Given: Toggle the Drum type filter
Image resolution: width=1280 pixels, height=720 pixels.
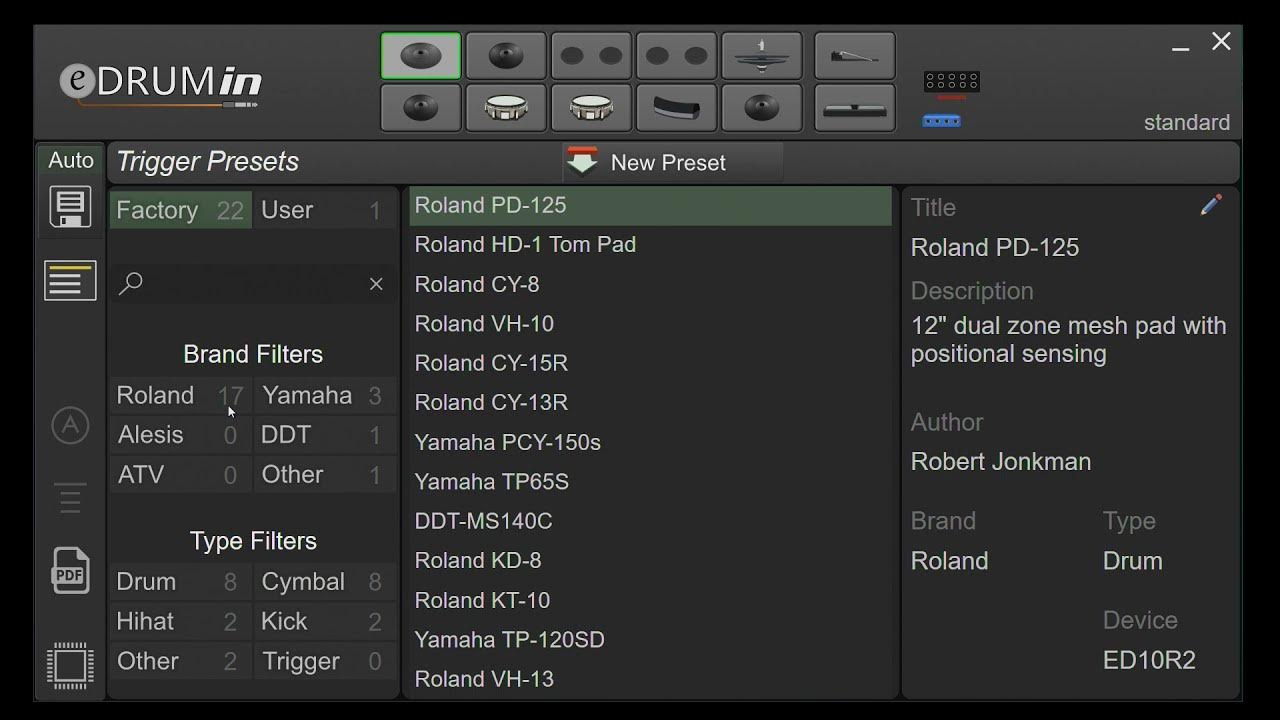Looking at the screenshot, I should pyautogui.click(x=180, y=581).
